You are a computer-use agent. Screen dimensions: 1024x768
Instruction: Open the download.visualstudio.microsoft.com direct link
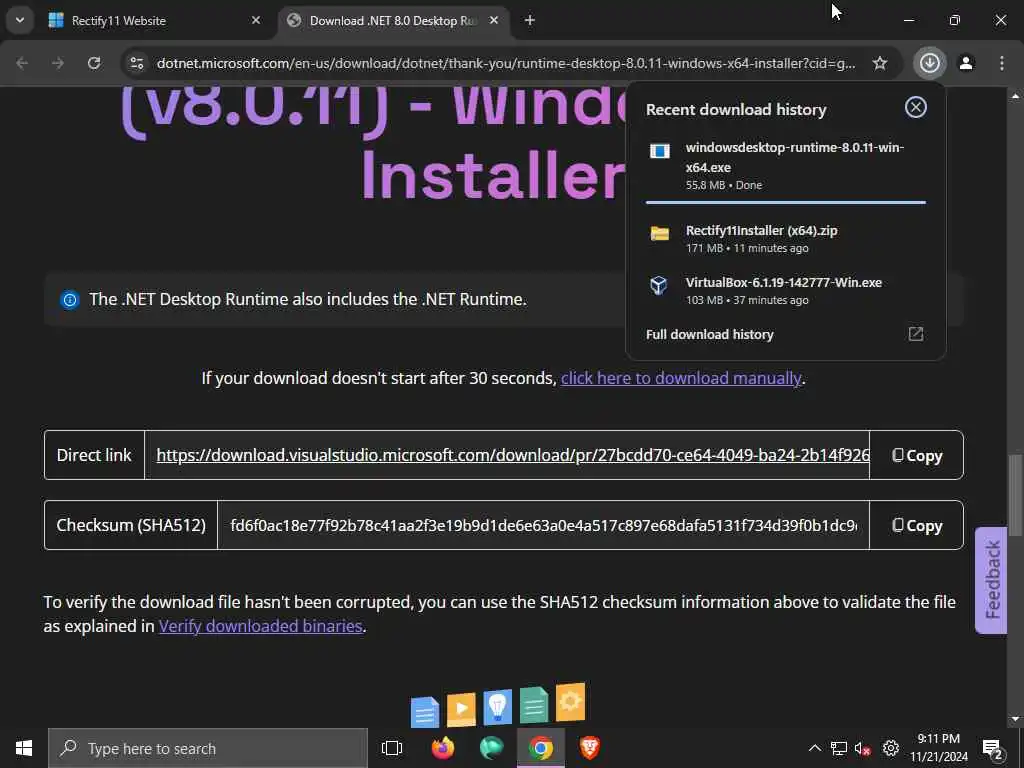point(513,455)
